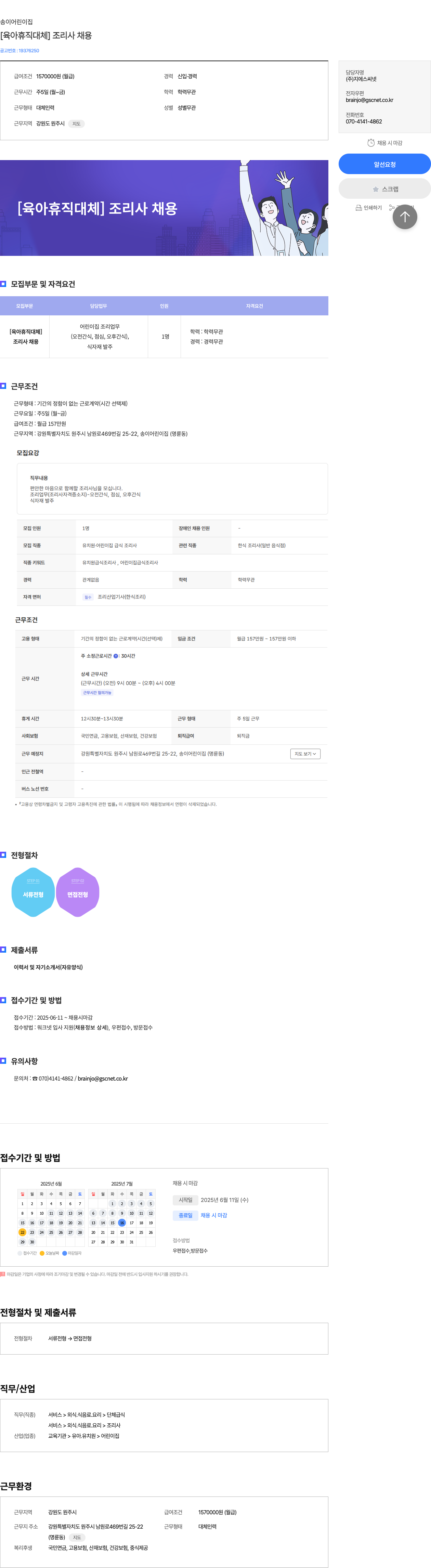
Task: Click the blue square beside 모집부문 및 자격요건
Action: pyautogui.click(x=3, y=284)
